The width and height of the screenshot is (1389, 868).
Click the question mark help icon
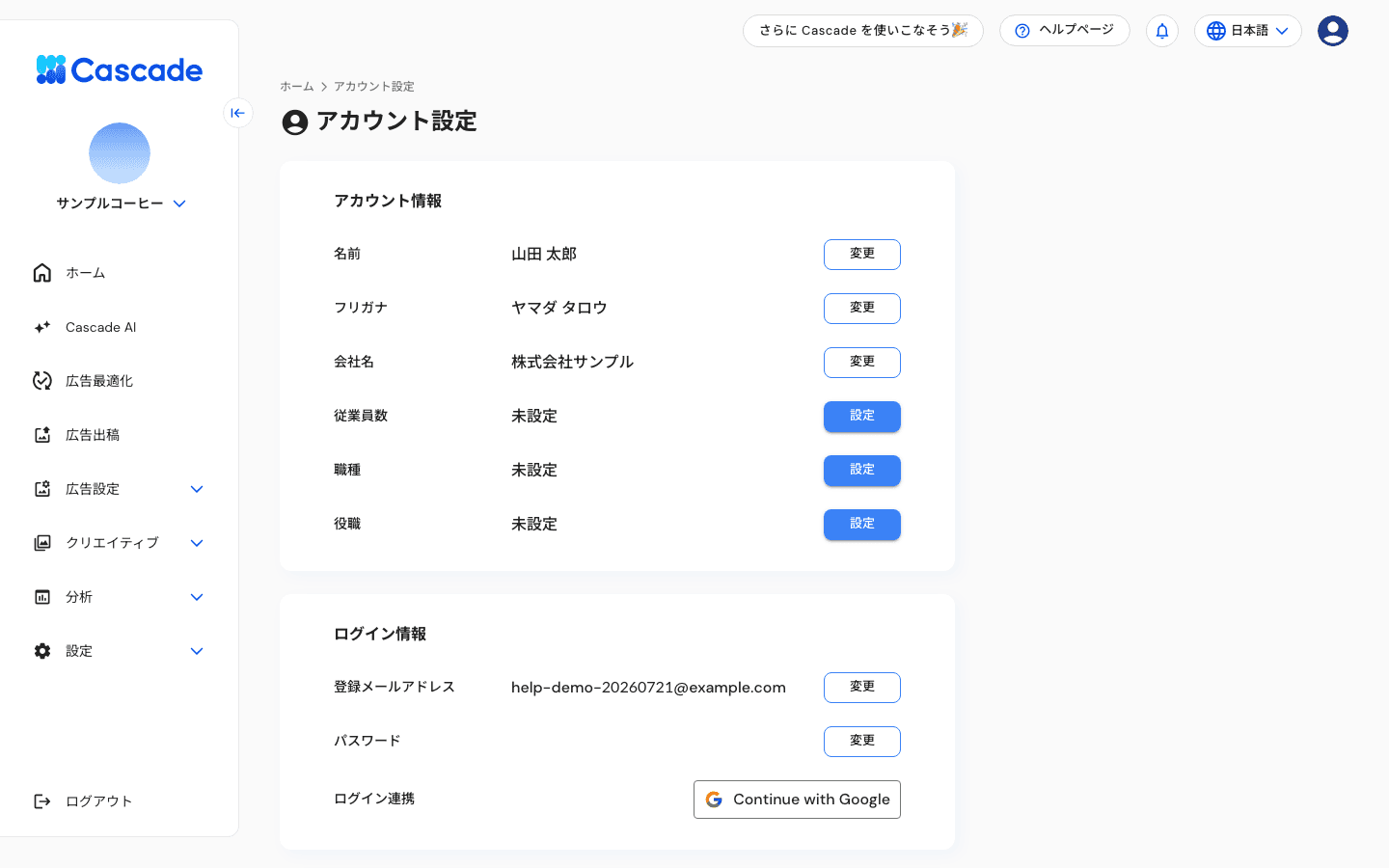click(x=1022, y=31)
